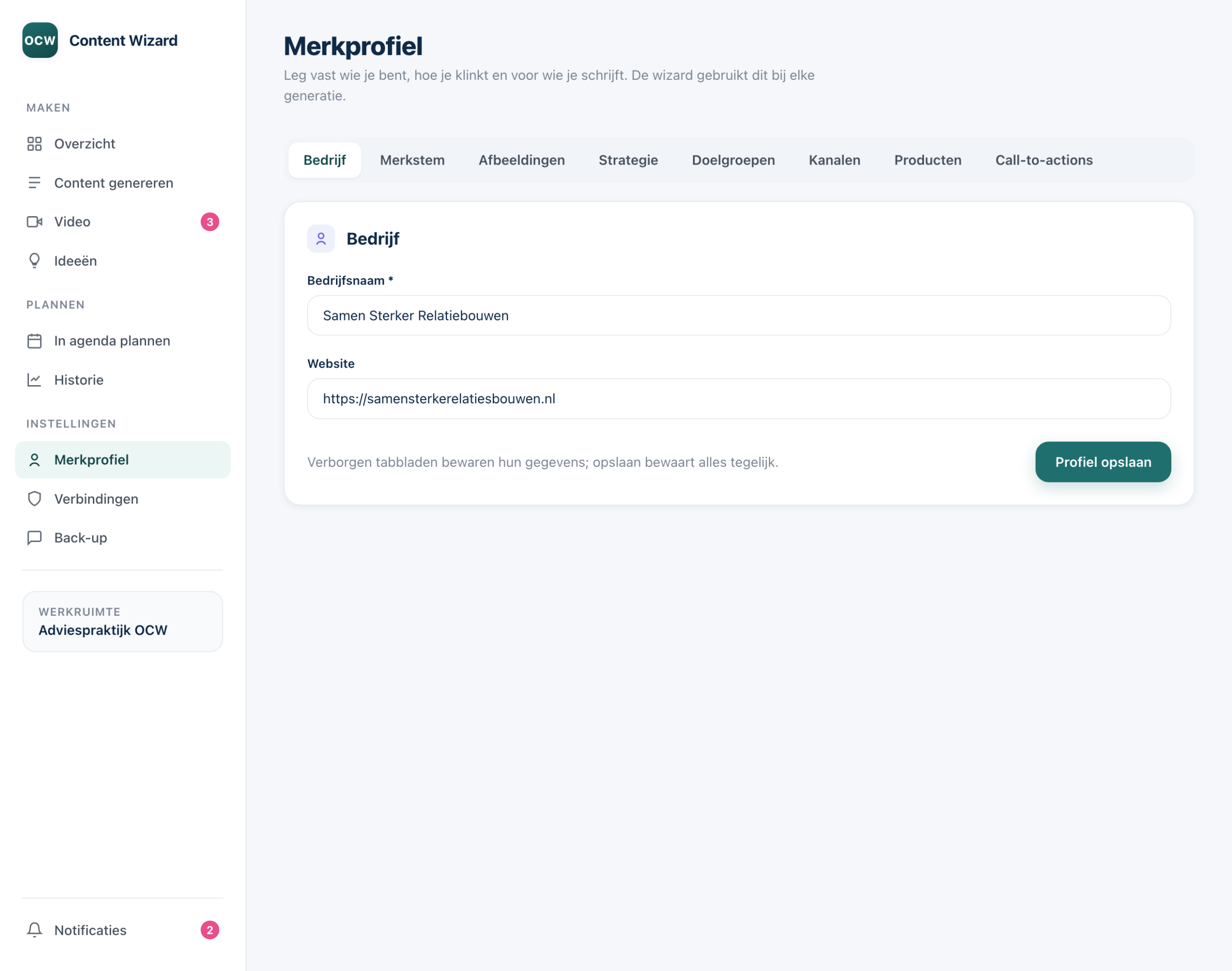This screenshot has width=1232, height=971.
Task: Click the Verbindingen shield icon
Action: [x=35, y=499]
